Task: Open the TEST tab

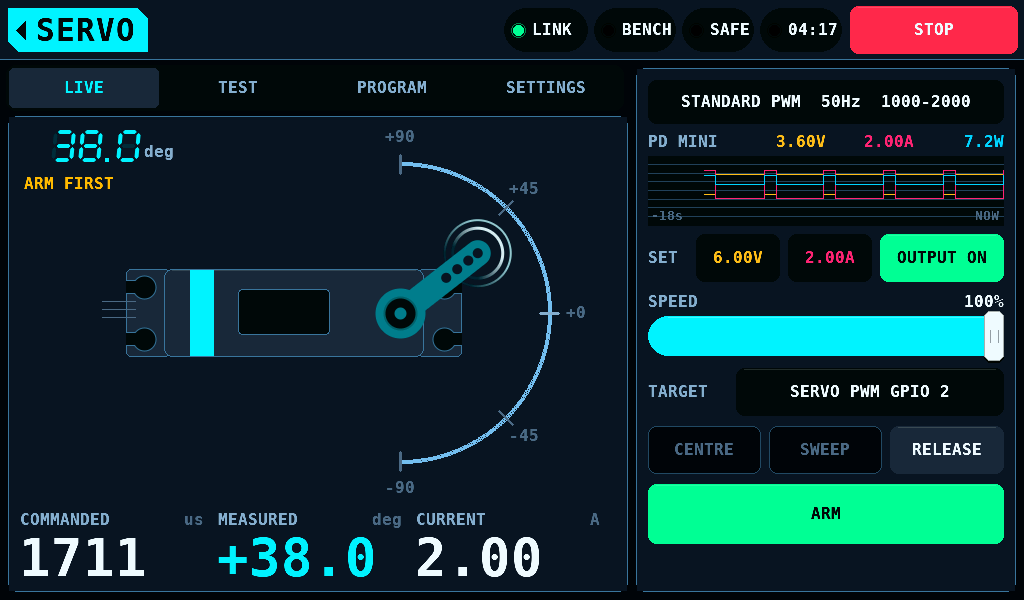Action: click(238, 87)
